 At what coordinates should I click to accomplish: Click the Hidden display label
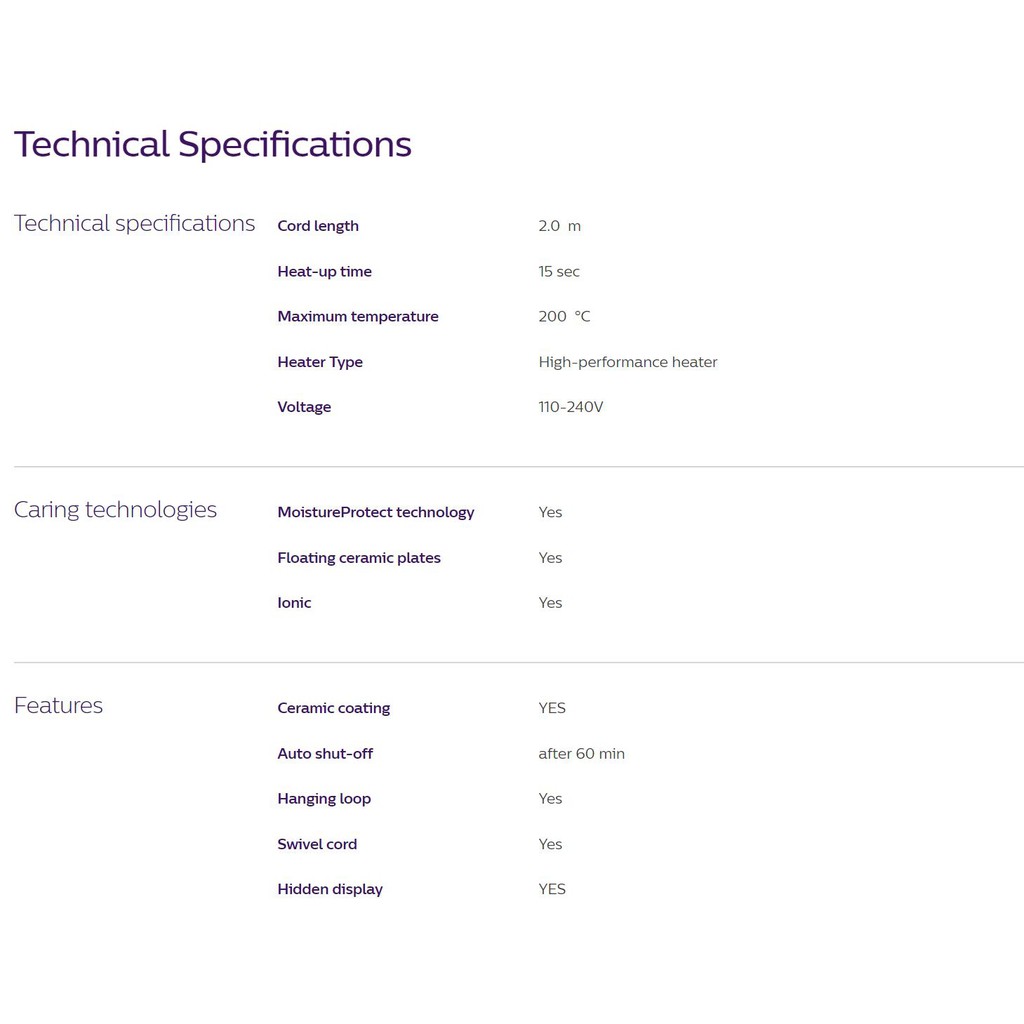(330, 889)
